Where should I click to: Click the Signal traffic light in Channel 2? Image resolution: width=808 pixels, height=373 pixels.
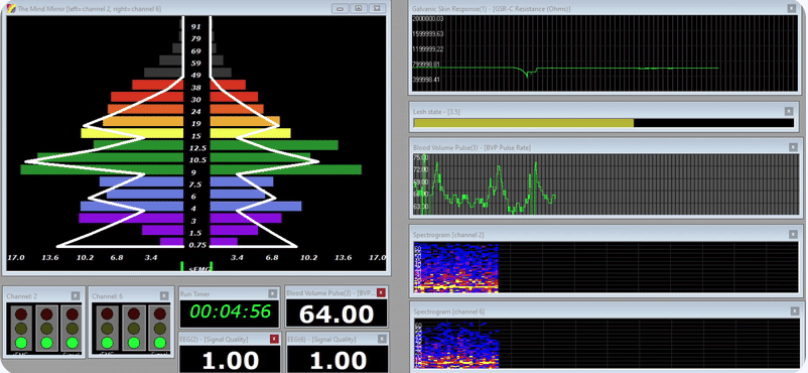click(x=72, y=328)
